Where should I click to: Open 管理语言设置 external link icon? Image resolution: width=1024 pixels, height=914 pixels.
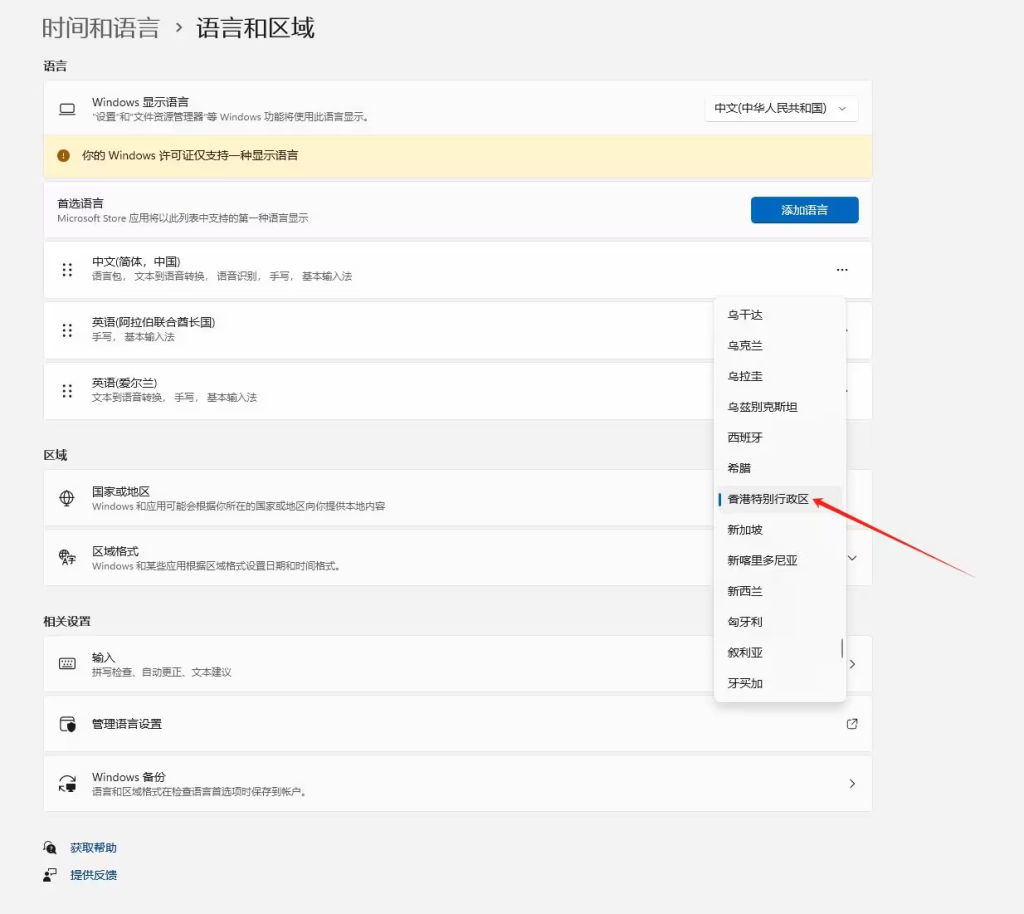click(x=852, y=724)
